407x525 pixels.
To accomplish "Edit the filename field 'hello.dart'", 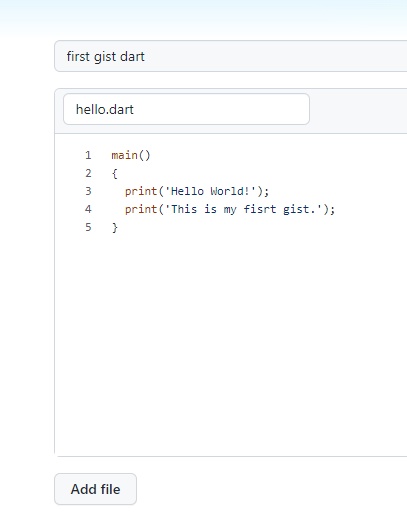I will [186, 109].
